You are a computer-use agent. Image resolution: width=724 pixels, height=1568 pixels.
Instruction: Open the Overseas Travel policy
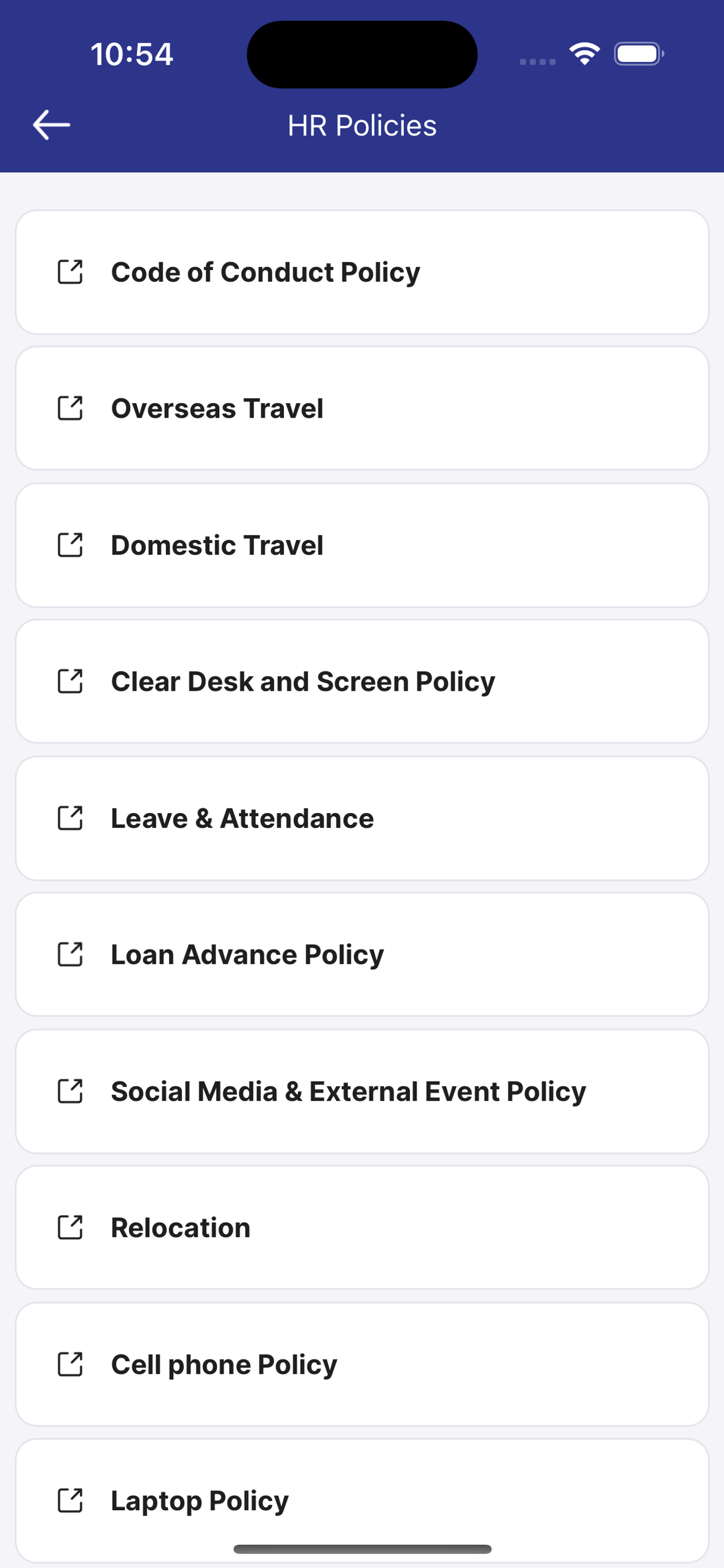tap(362, 408)
